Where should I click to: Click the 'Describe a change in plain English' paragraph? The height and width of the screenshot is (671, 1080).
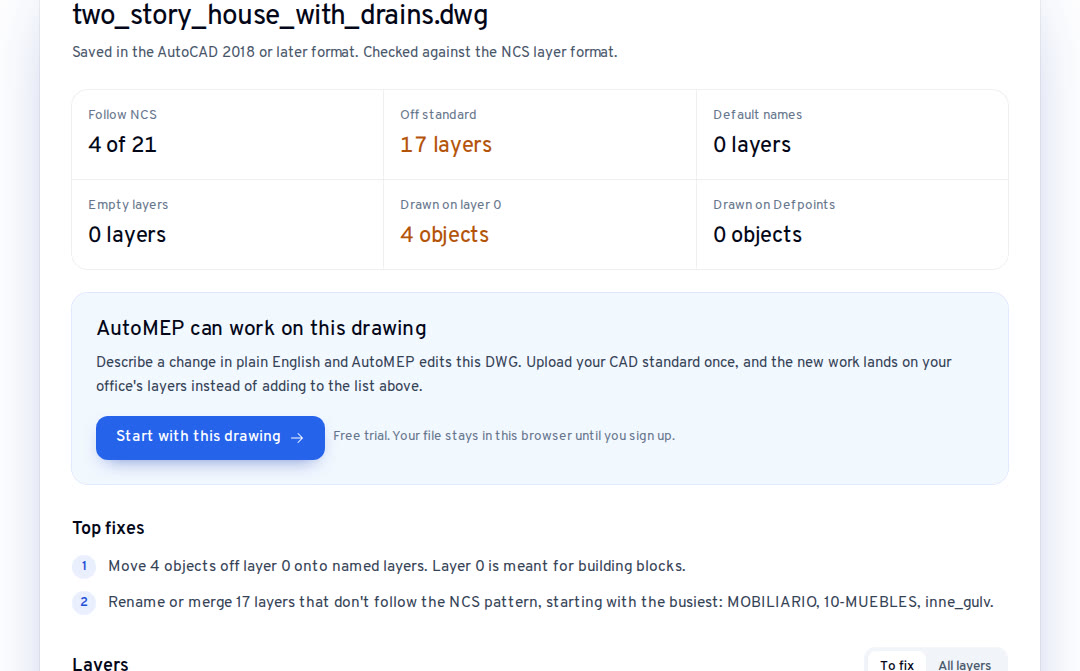click(x=523, y=374)
